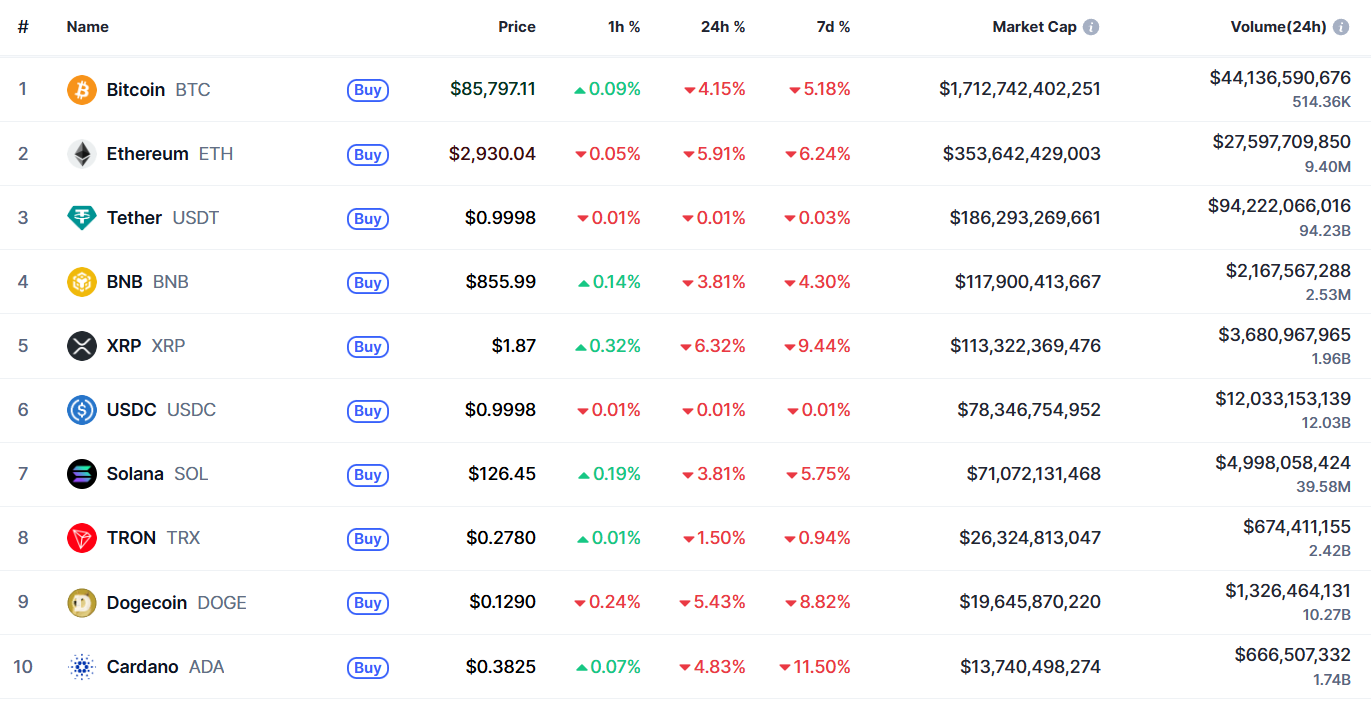Sort by 24h % column header
Viewport: 1371px width, 705px height.
[x=723, y=27]
